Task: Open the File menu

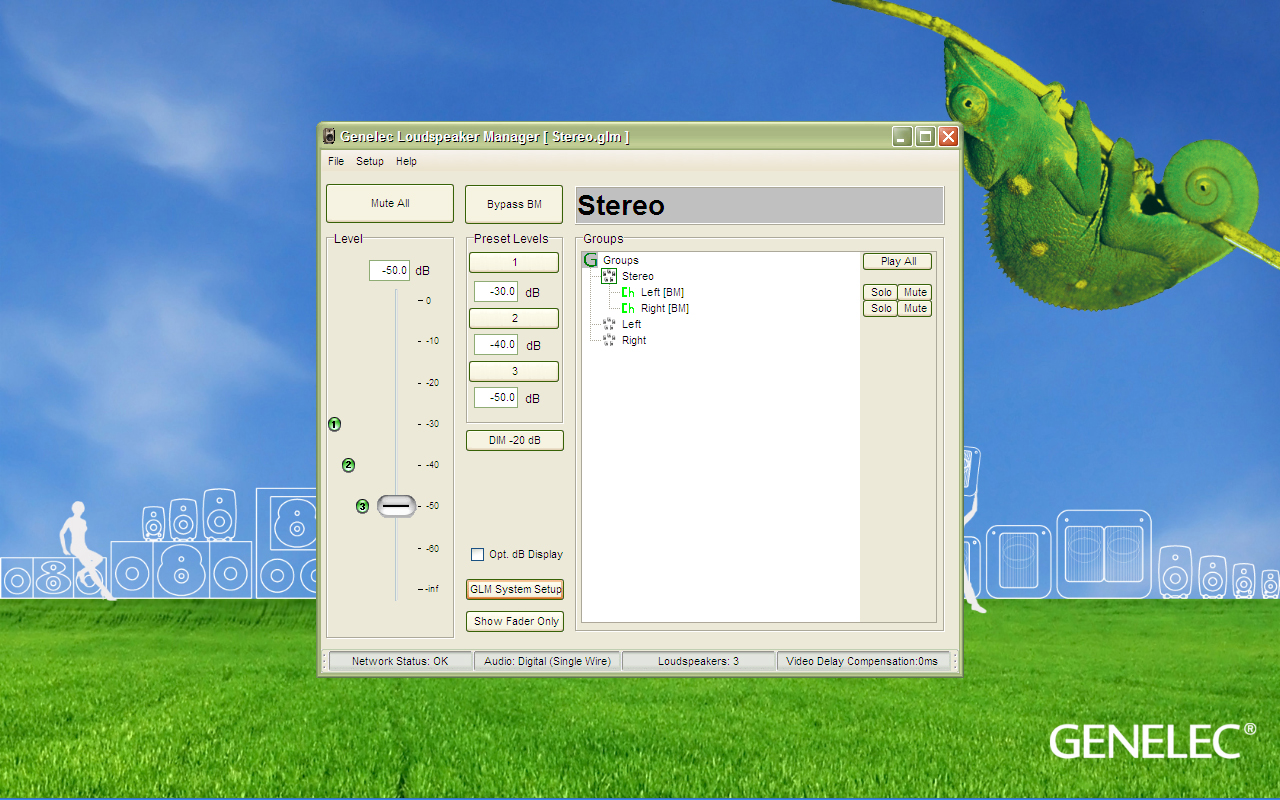Action: 336,161
